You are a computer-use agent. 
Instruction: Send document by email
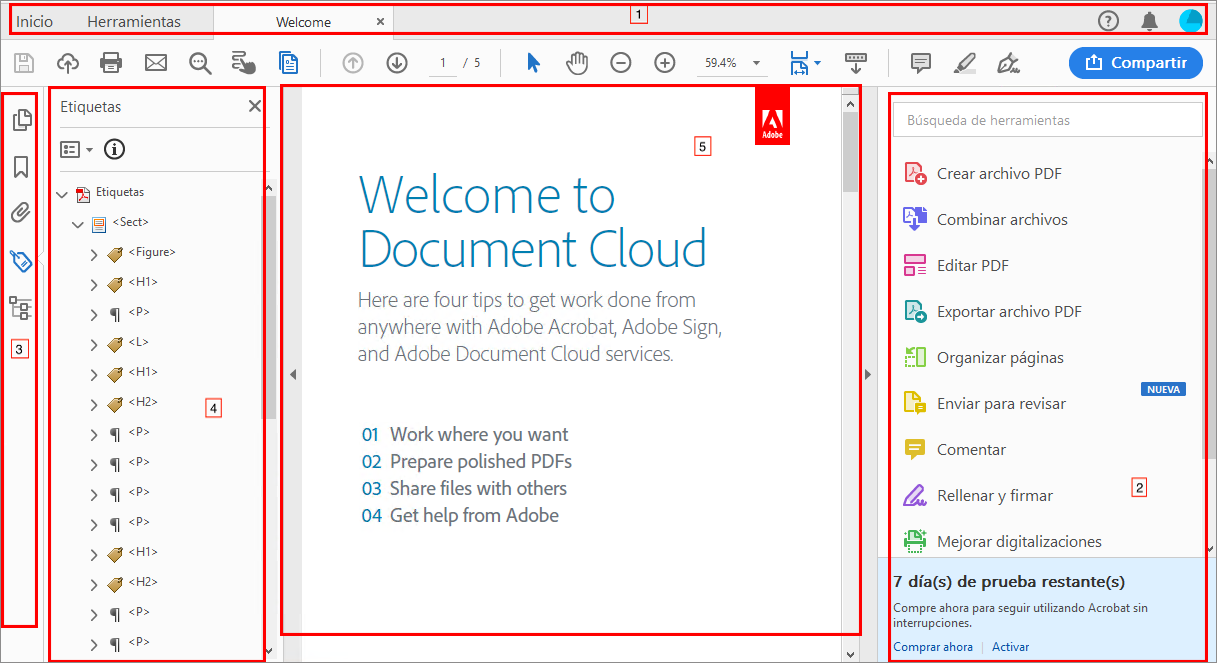[155, 63]
